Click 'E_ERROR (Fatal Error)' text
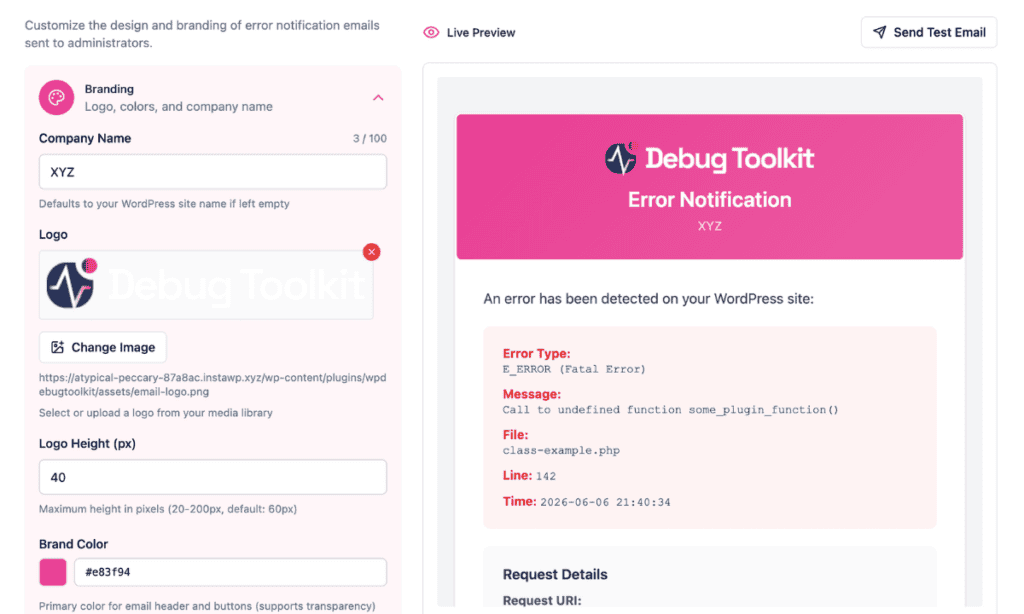The height and width of the screenshot is (614, 1024). tap(574, 369)
